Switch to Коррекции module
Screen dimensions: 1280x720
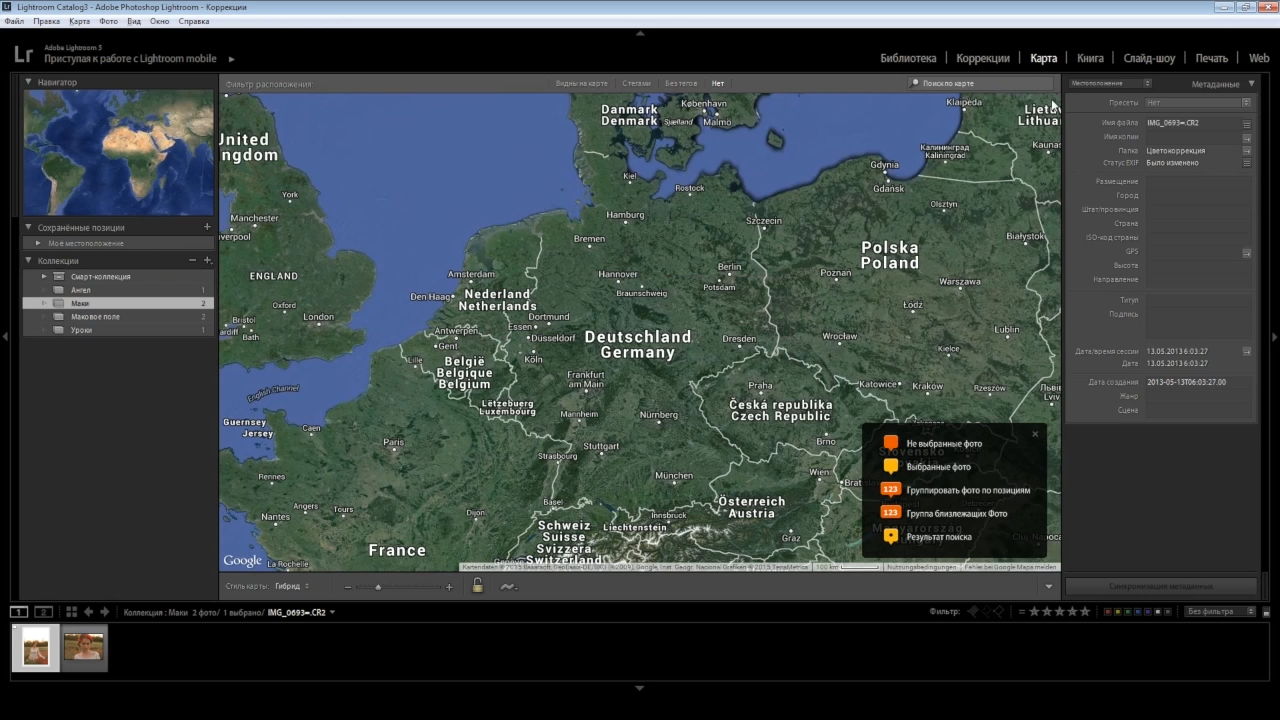coord(983,58)
